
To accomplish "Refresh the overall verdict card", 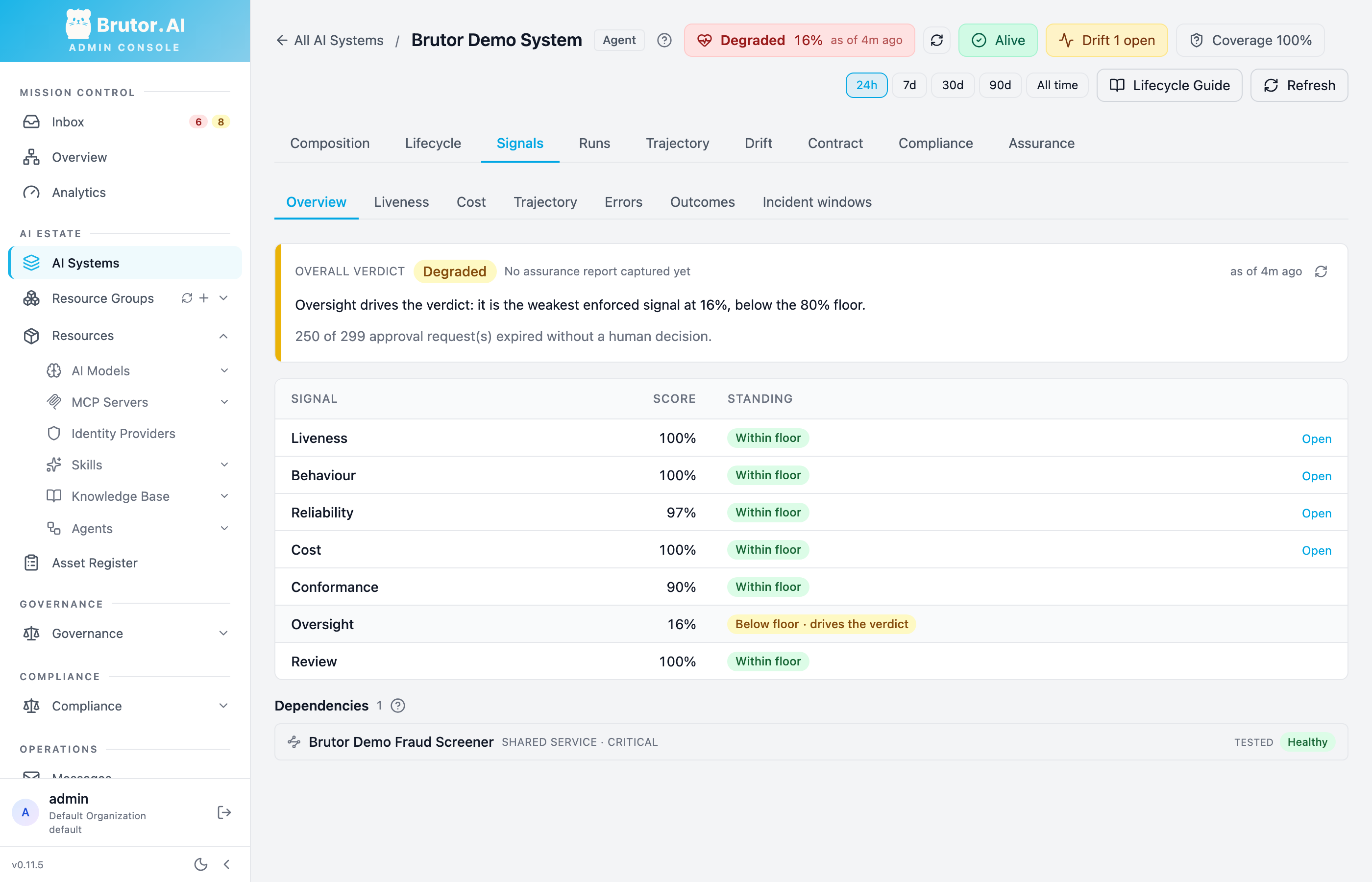I will tap(1321, 271).
